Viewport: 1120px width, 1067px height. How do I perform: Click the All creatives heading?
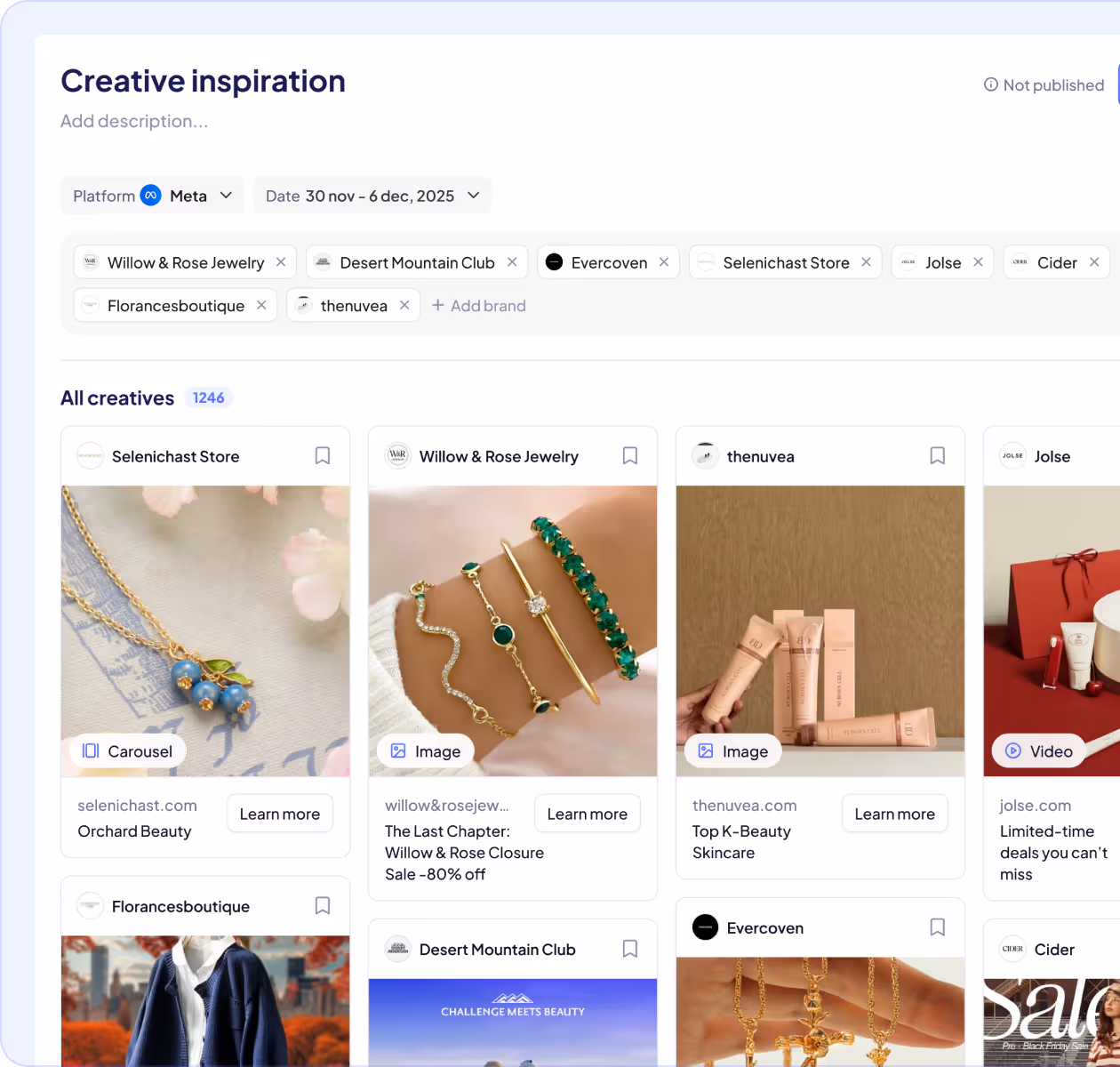point(117,398)
